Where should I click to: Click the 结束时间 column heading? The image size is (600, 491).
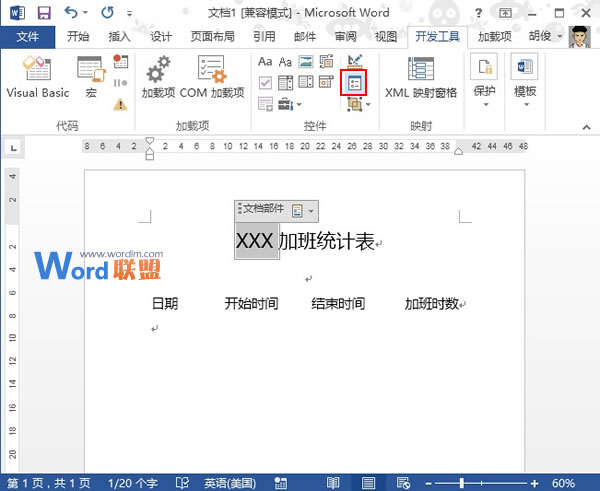coord(338,304)
